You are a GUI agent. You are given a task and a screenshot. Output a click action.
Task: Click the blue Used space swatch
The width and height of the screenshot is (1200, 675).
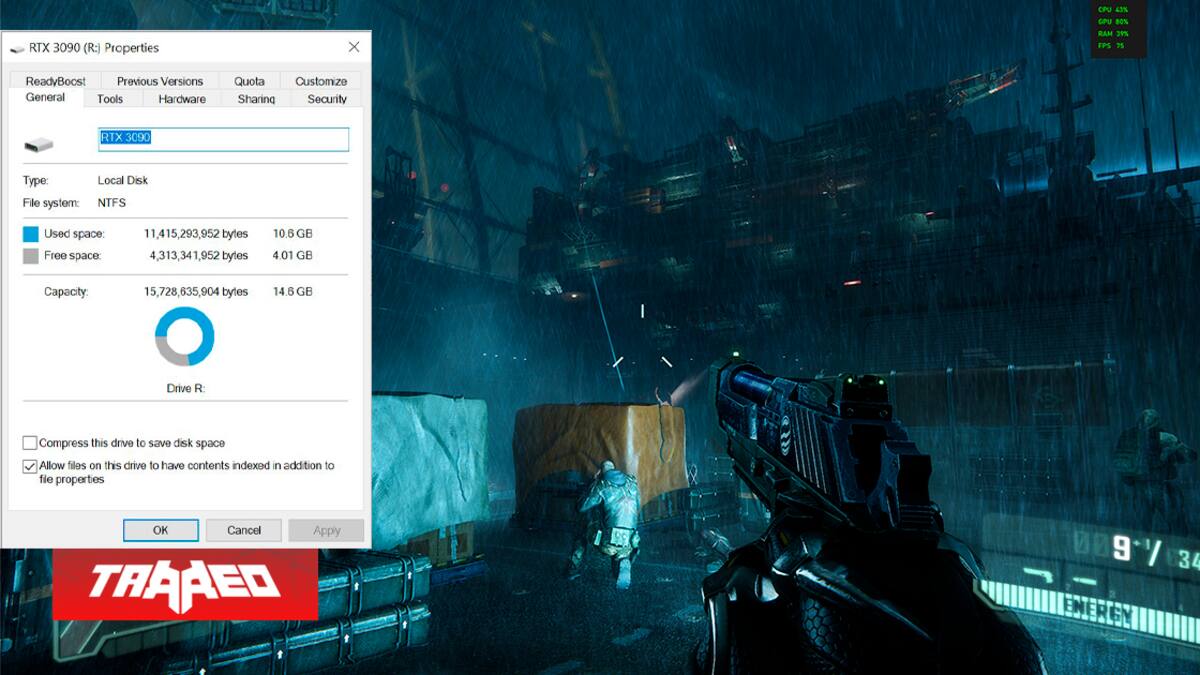coord(30,234)
